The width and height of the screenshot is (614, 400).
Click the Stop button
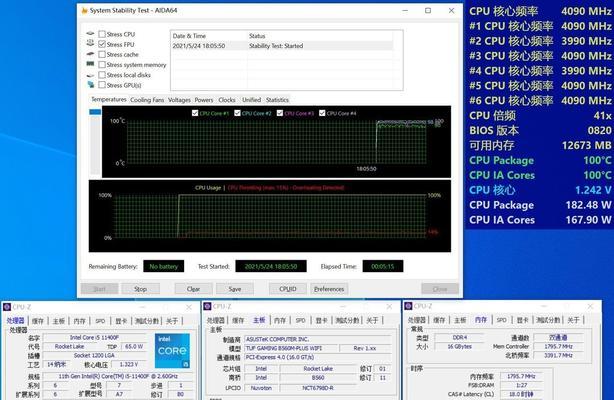tap(140, 289)
